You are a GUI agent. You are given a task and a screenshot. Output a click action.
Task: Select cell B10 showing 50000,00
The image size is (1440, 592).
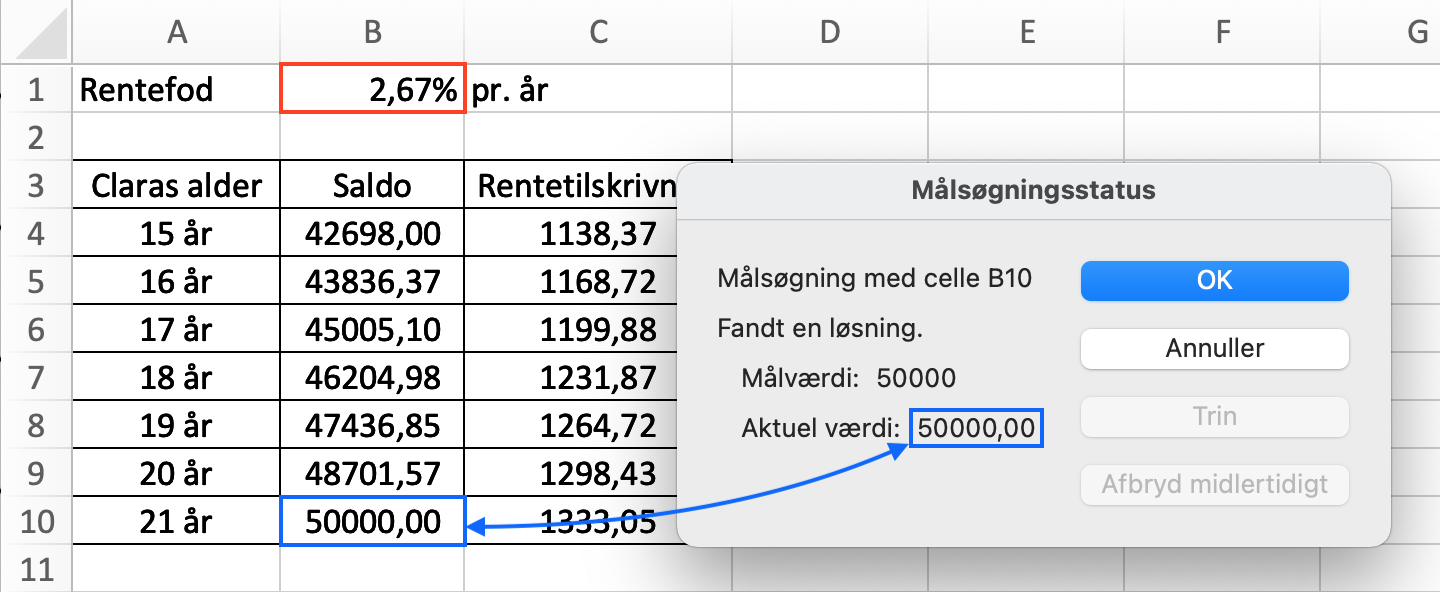[373, 521]
